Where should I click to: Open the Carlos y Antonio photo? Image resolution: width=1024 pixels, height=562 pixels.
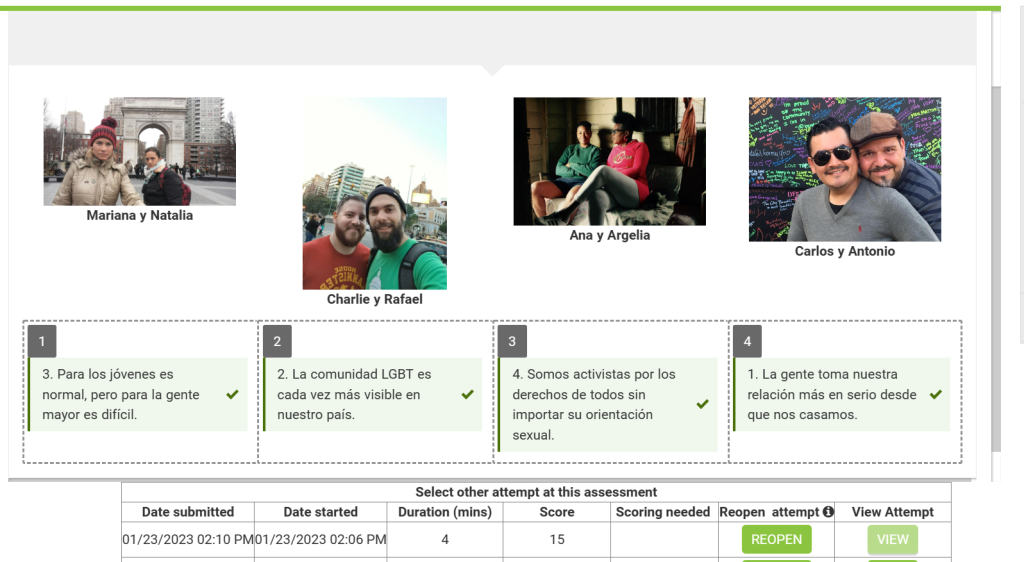(x=845, y=169)
